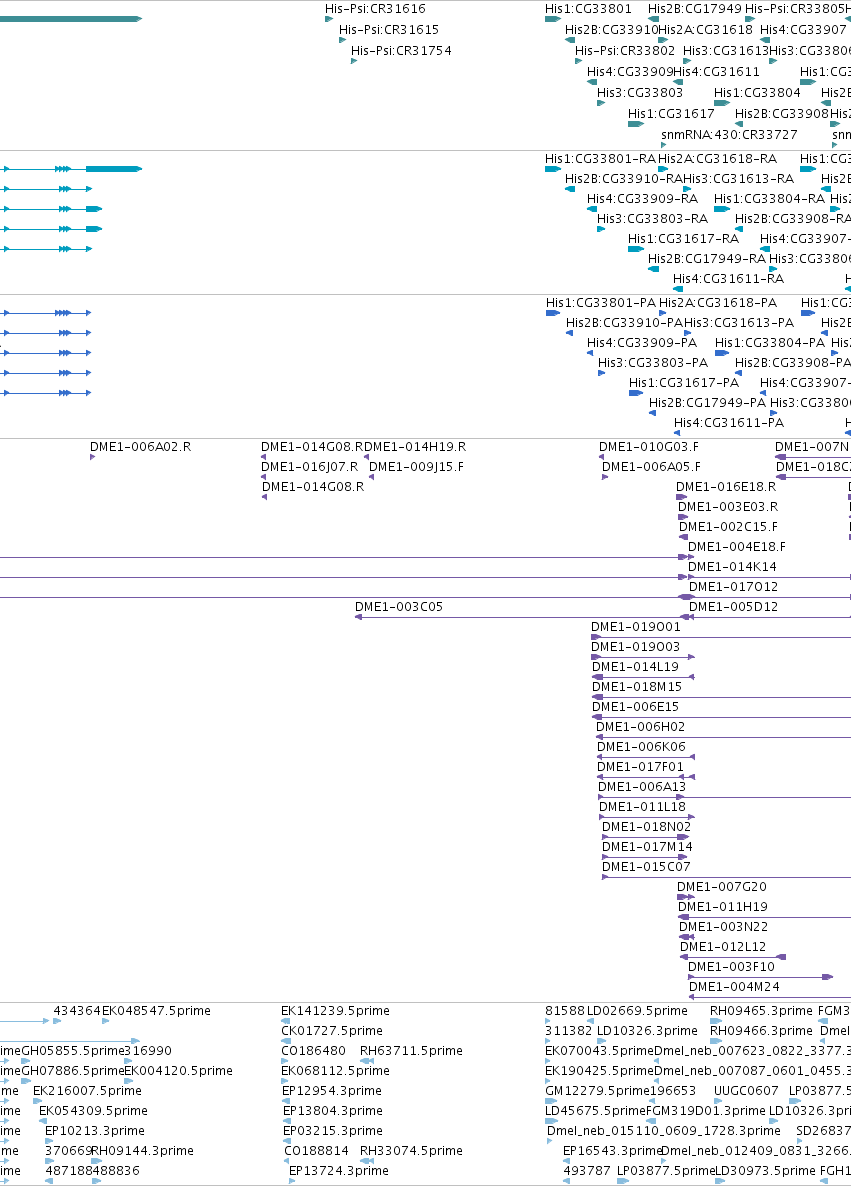Select protein His4:CG31611-PA
851x1186 pixels.
(x=728, y=423)
